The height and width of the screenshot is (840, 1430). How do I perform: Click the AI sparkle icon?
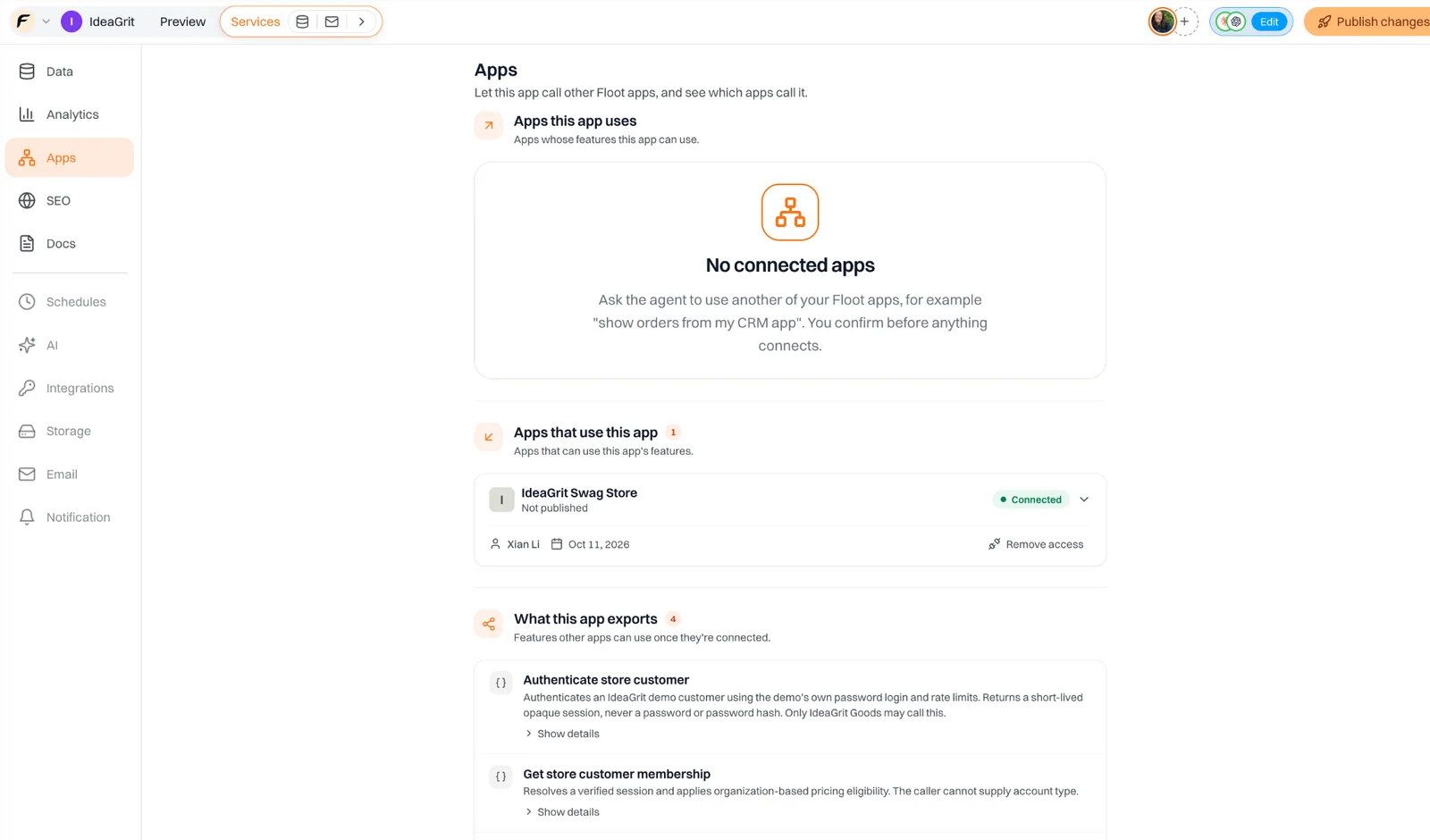click(27, 345)
